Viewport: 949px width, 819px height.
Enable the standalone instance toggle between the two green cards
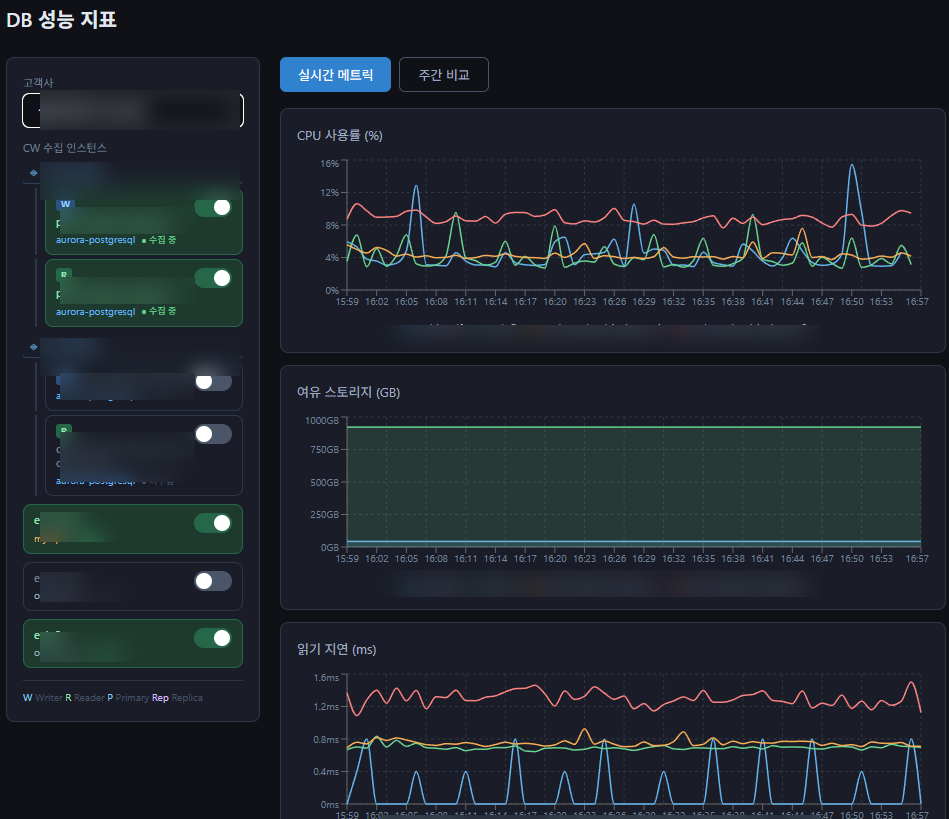pos(213,581)
